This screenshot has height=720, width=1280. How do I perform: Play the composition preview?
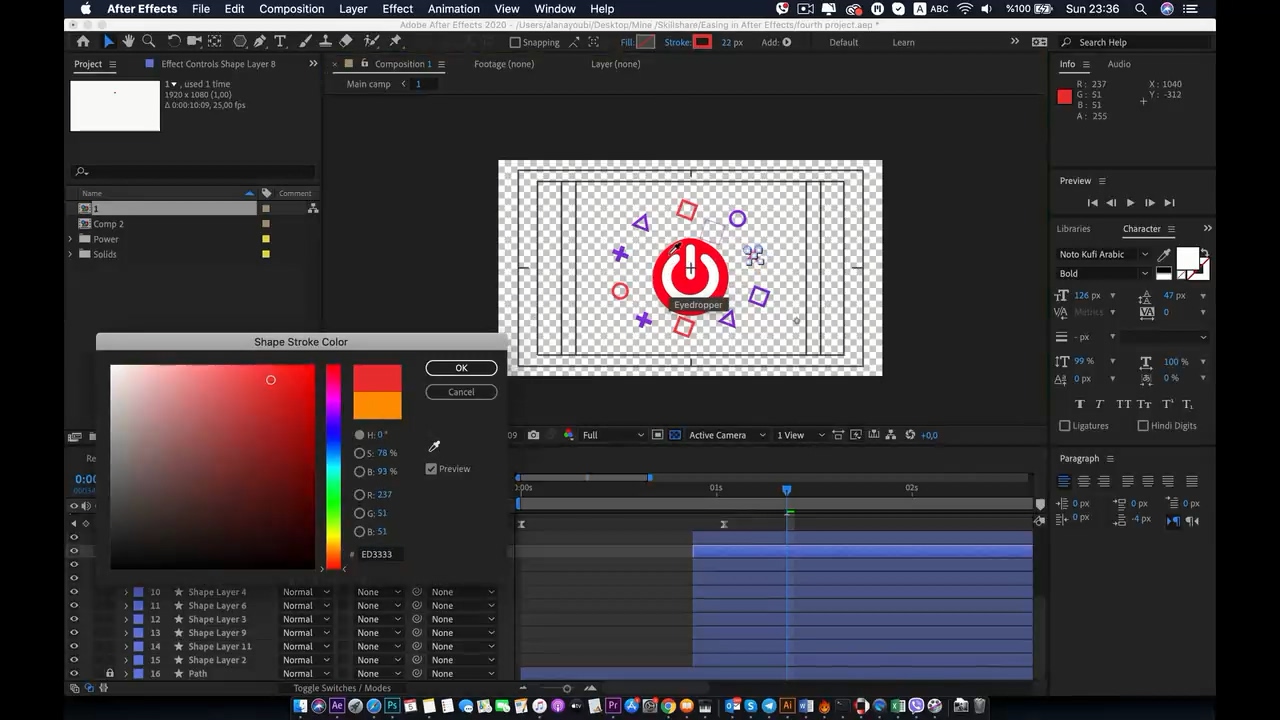1130,203
